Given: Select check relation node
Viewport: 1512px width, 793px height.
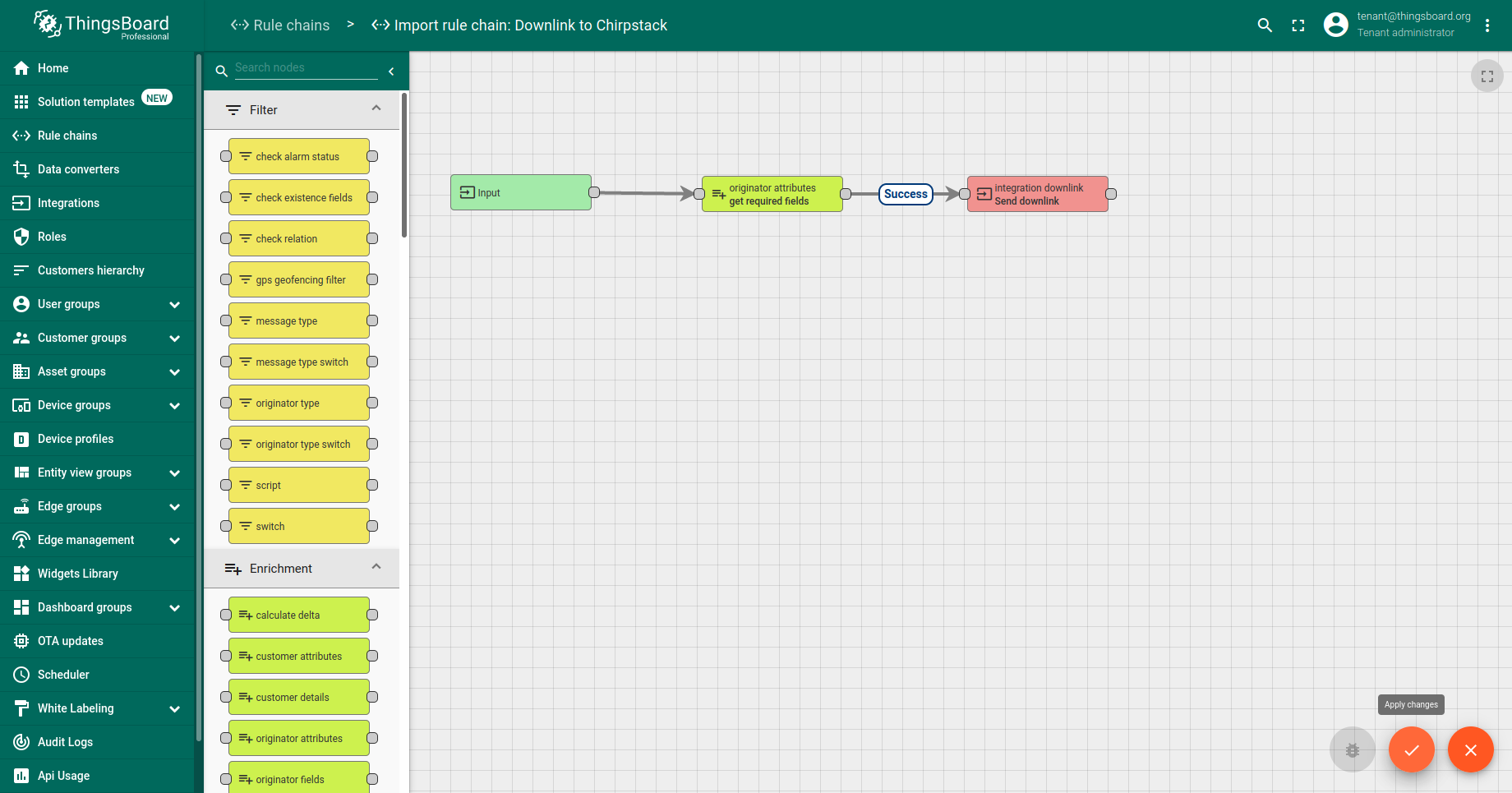Looking at the screenshot, I should [299, 238].
